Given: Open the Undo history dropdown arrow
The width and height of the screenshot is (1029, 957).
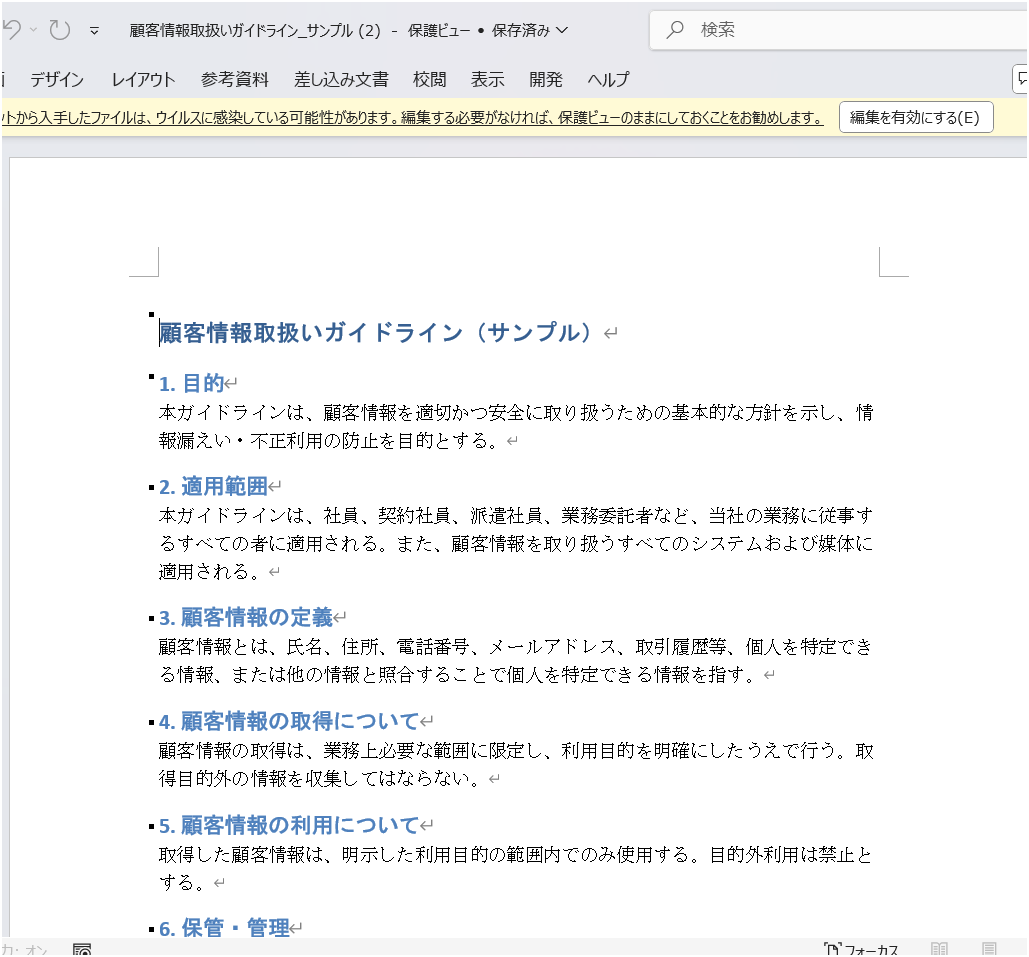Looking at the screenshot, I should coord(33,30).
